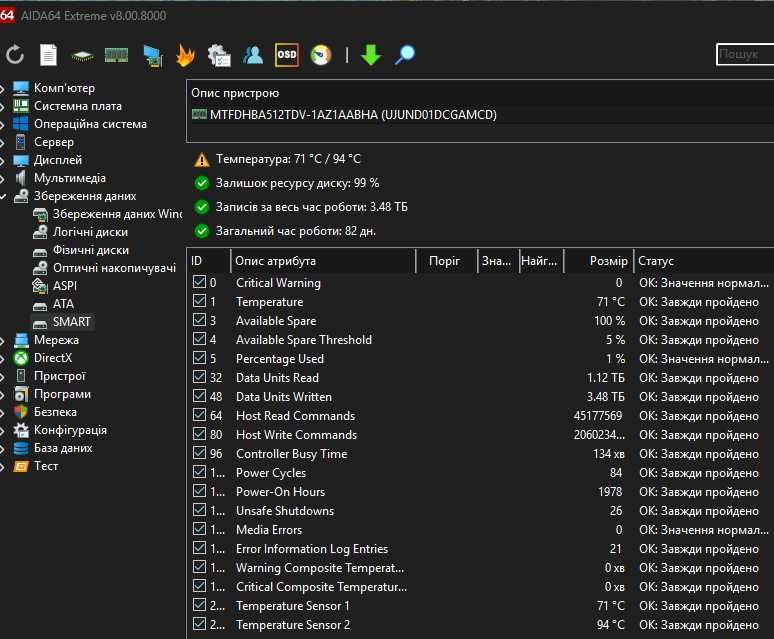Click the magnifier search icon
Viewport: 774px width, 639px height.
(405, 55)
